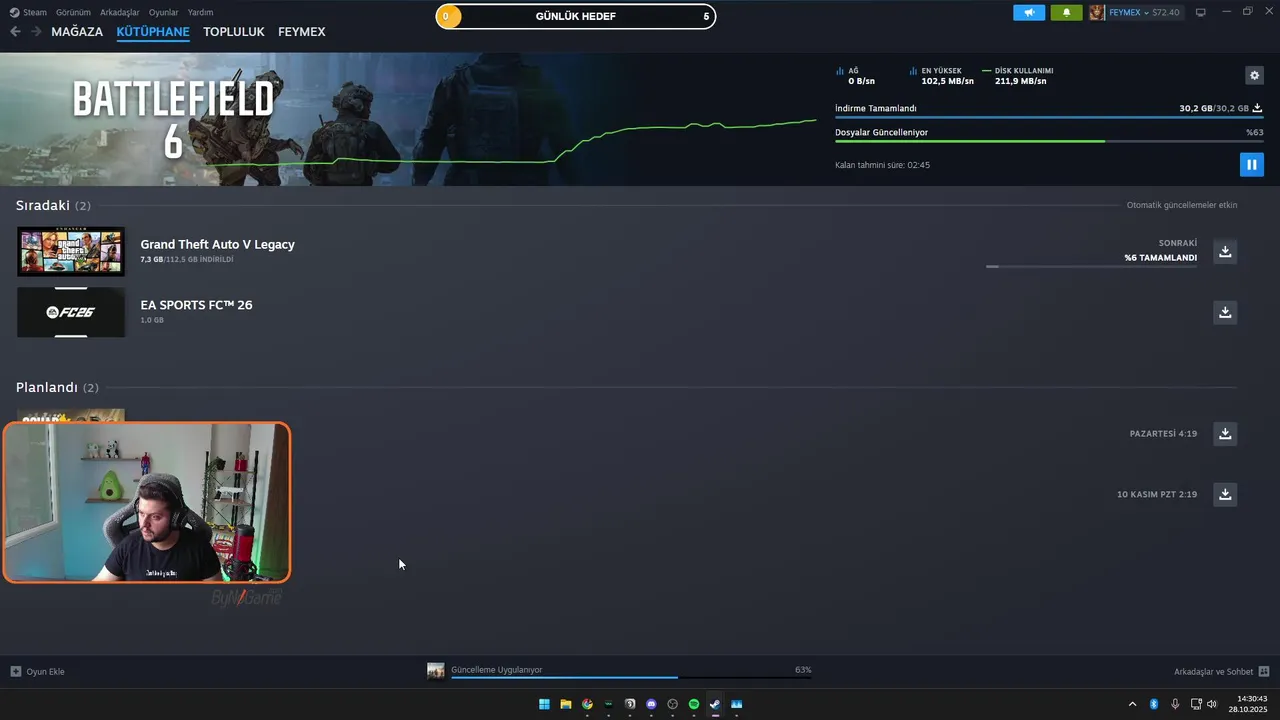Click the Bluetooth tray icon
1280x720 pixels.
click(1153, 704)
